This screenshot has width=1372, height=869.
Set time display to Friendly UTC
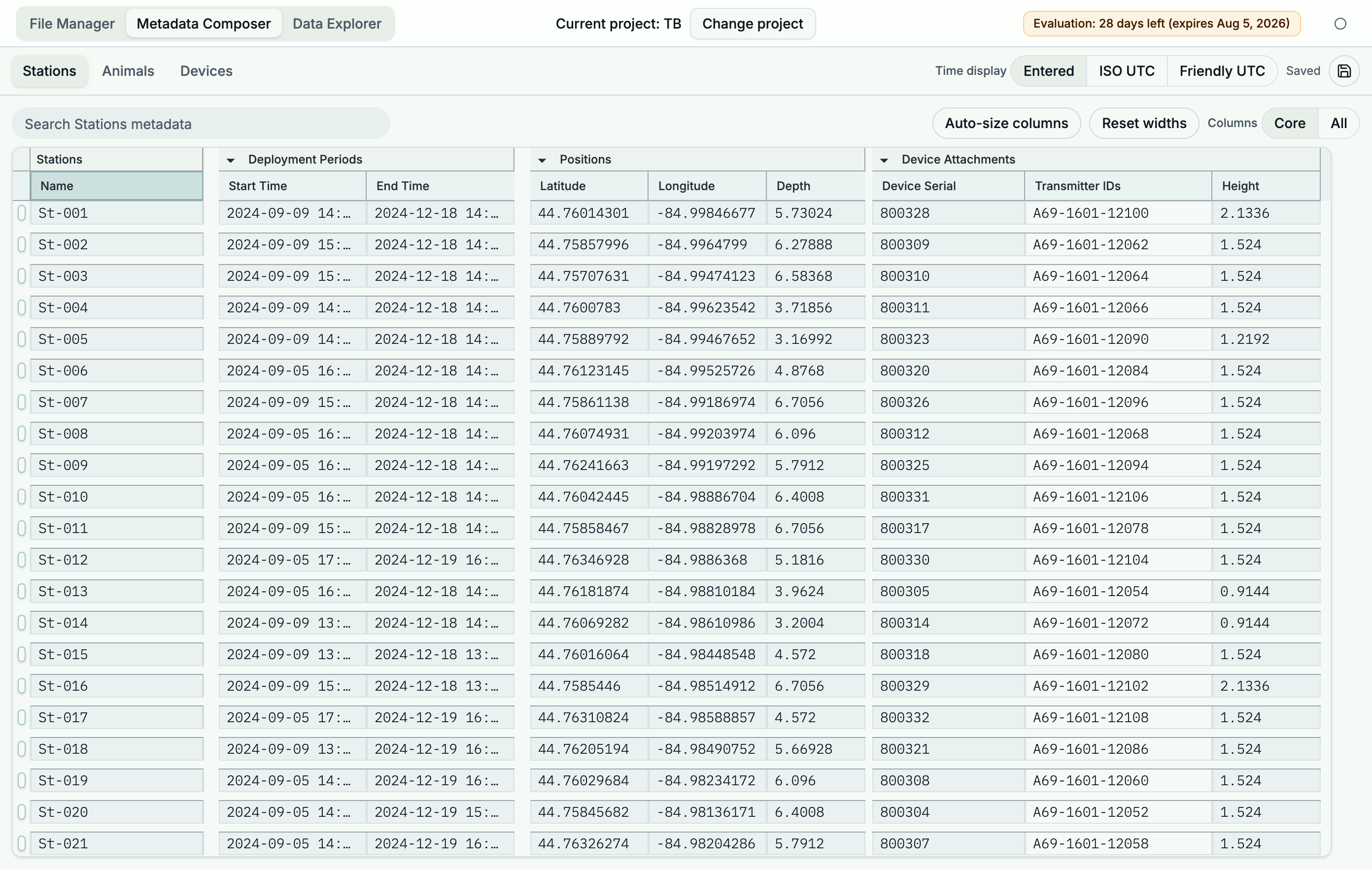(1222, 71)
